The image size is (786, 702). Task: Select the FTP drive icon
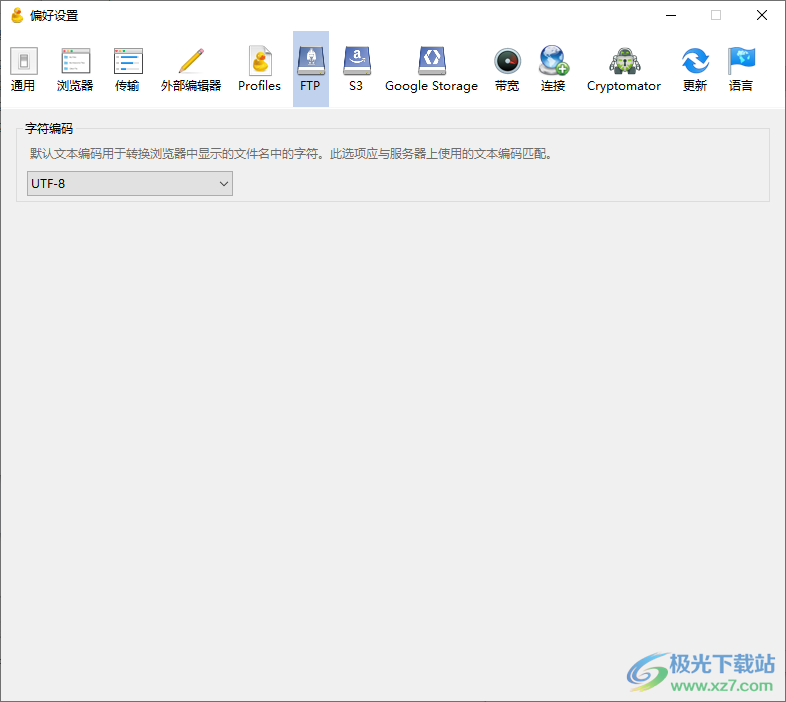point(311,61)
